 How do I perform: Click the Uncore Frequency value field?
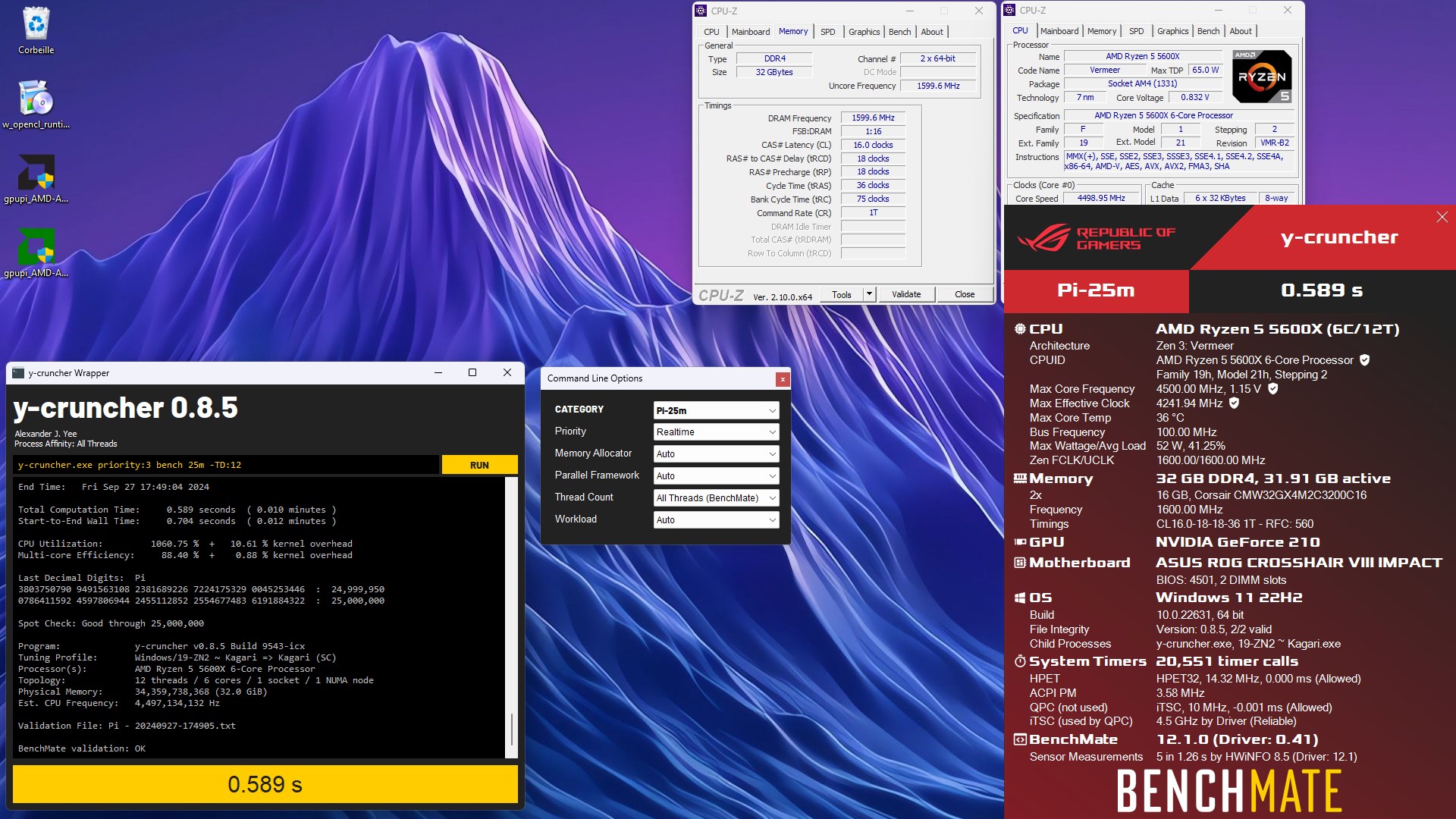(x=938, y=86)
